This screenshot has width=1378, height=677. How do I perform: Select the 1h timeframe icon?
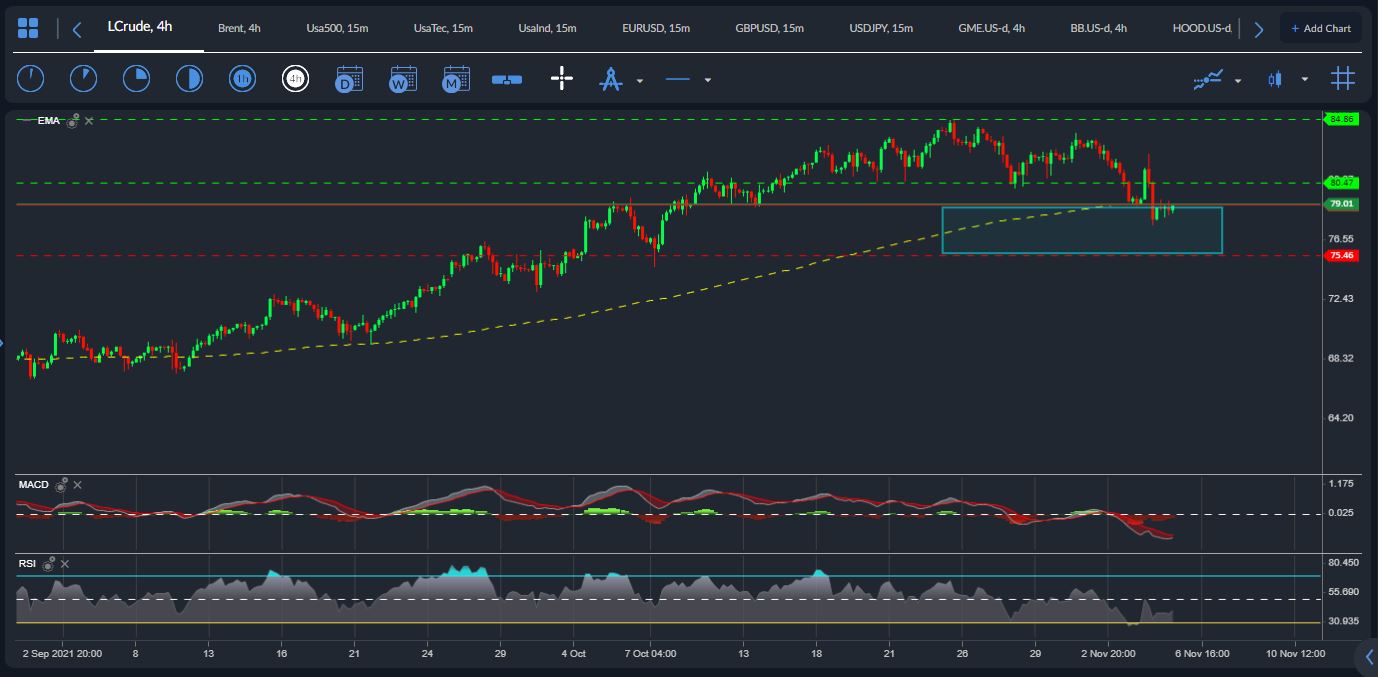tap(242, 79)
